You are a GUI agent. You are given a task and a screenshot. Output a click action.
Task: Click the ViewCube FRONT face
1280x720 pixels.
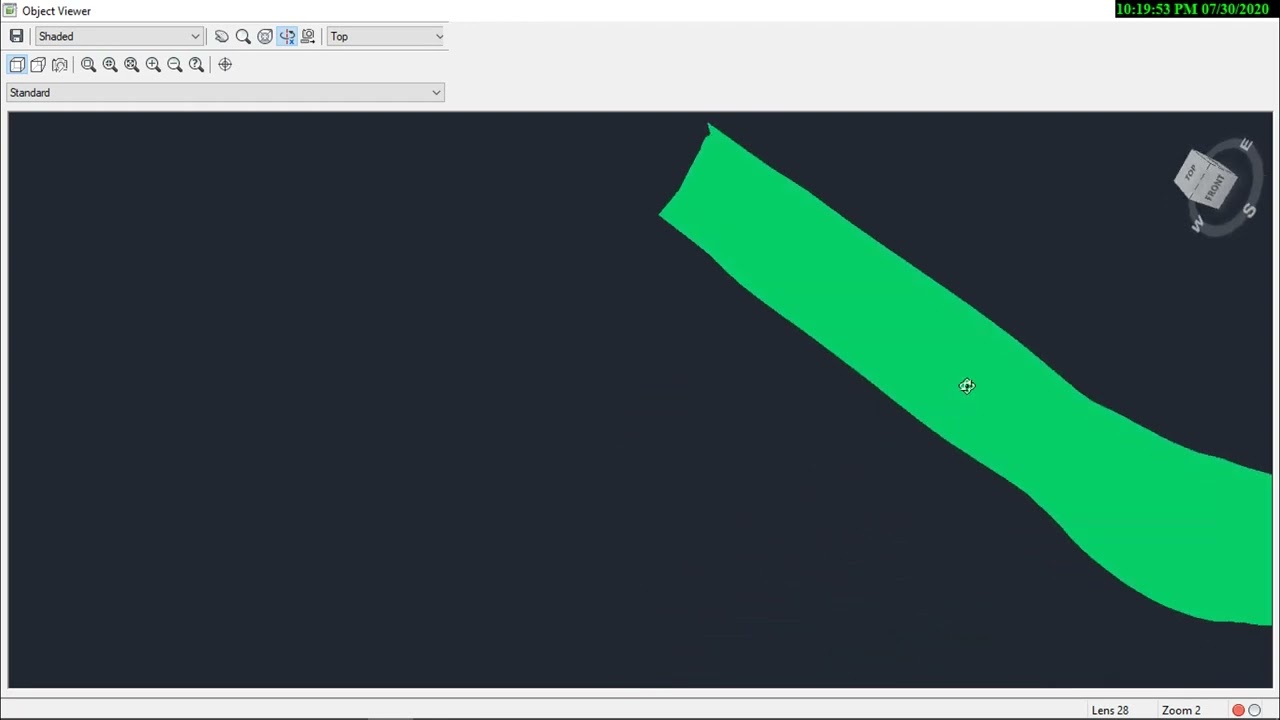[x=1216, y=185]
